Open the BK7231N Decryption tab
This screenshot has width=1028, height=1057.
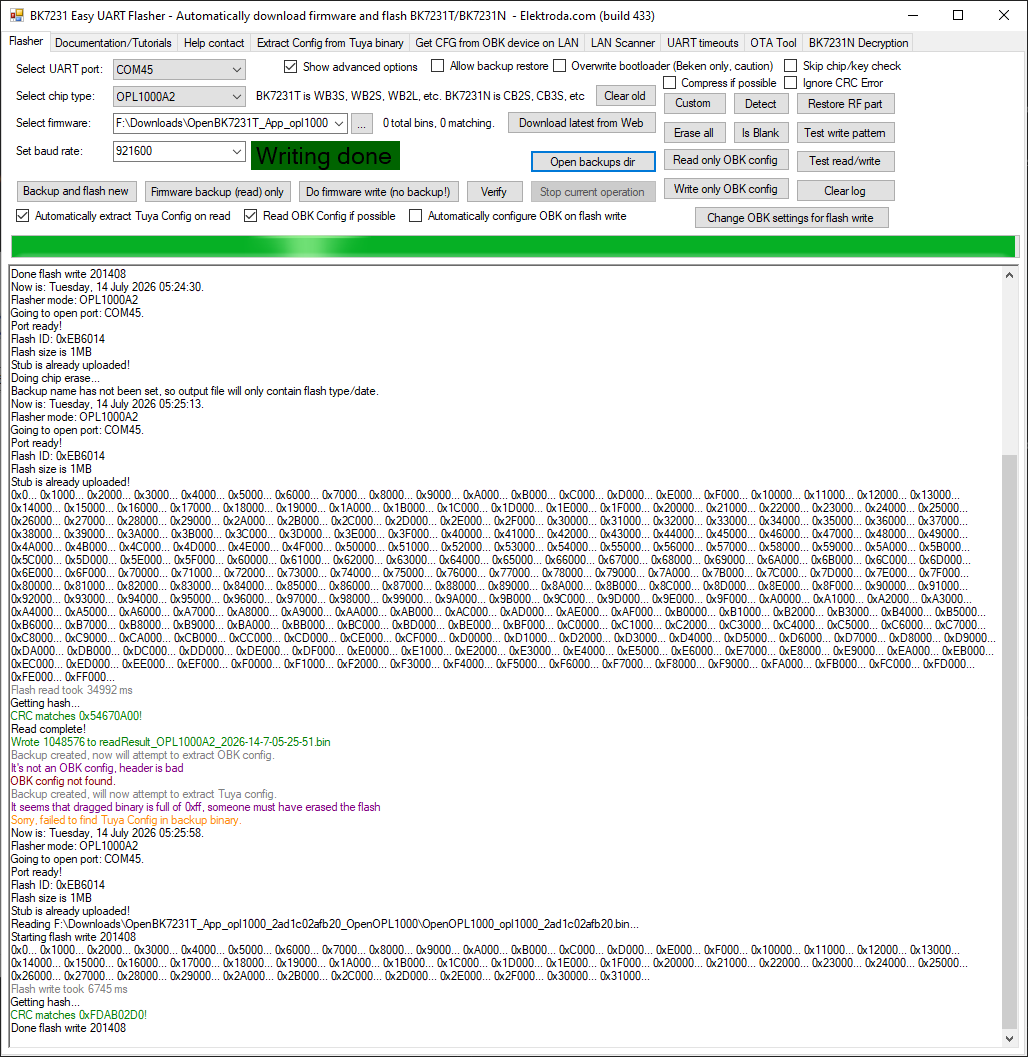point(858,42)
